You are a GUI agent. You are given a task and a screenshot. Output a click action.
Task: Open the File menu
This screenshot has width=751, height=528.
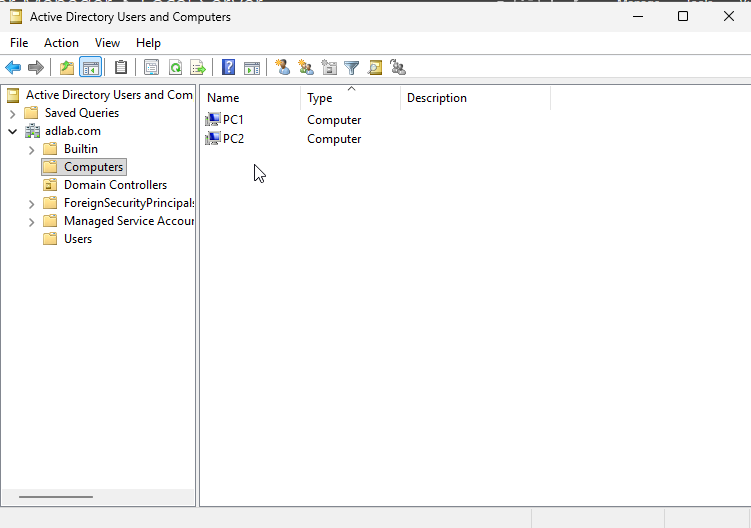19,43
